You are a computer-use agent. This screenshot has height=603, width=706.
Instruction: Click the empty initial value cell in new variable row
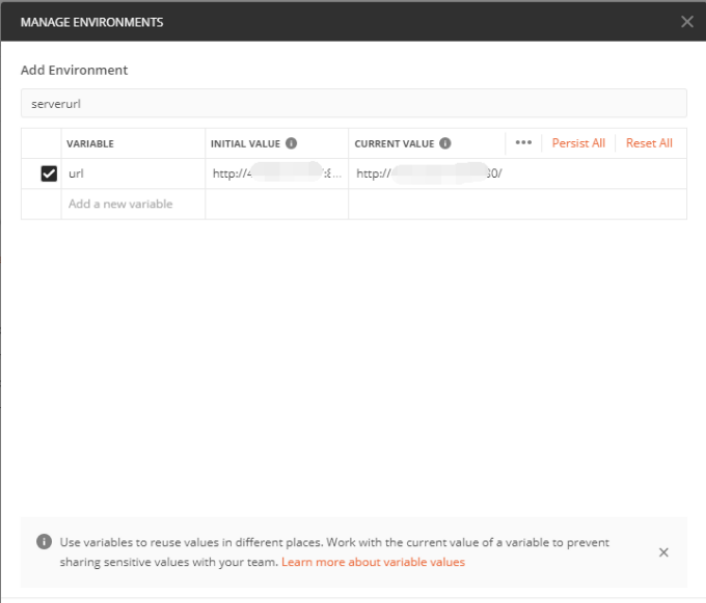277,204
